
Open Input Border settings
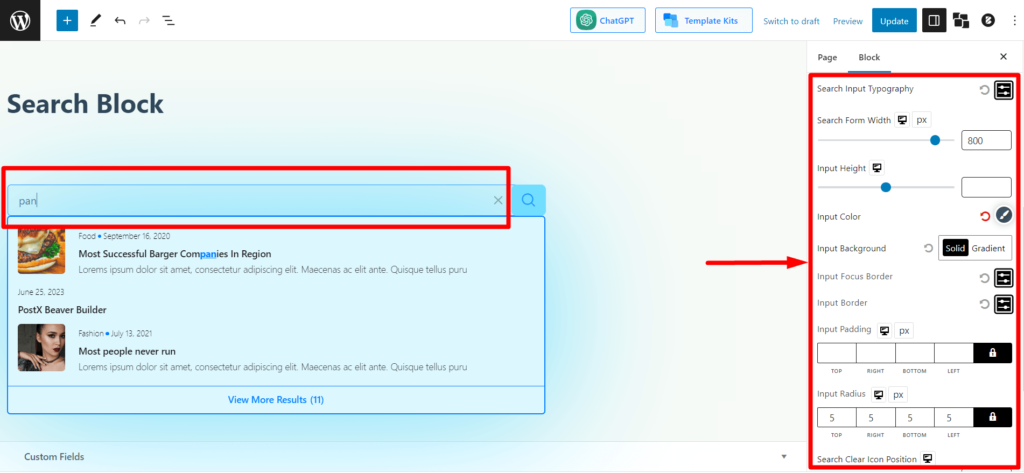1003,304
